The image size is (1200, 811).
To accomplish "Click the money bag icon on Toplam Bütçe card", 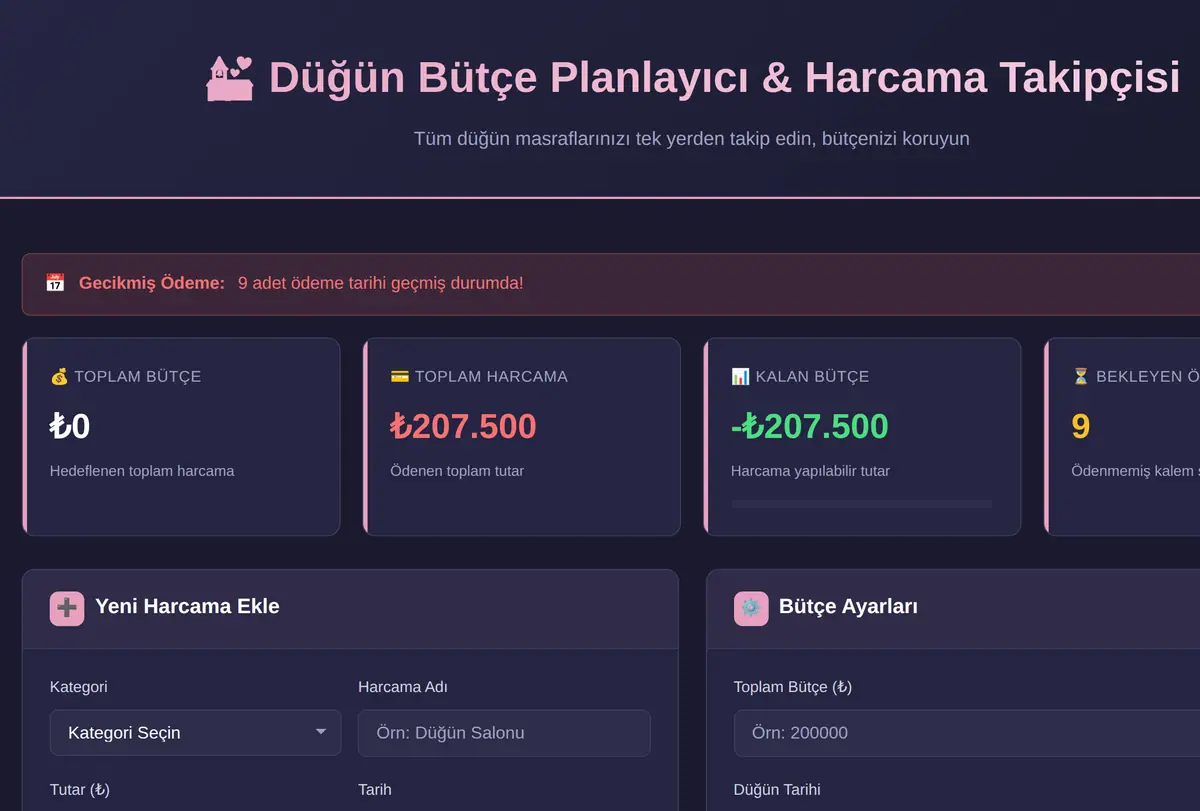I will 59,377.
